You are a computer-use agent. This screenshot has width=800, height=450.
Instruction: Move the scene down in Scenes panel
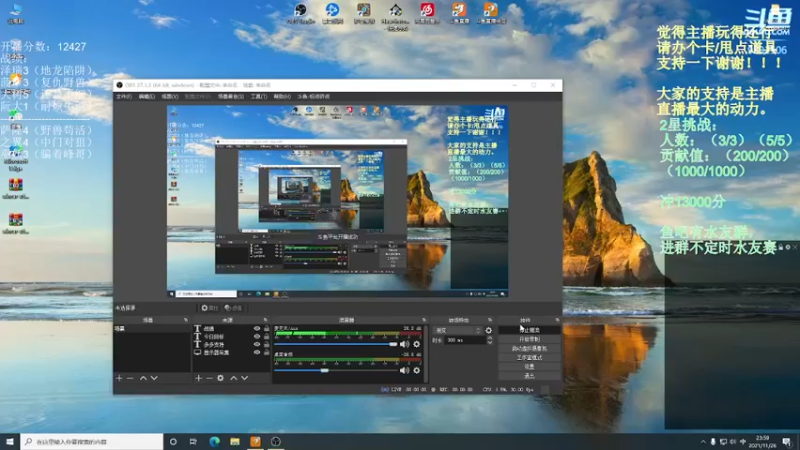(x=154, y=378)
